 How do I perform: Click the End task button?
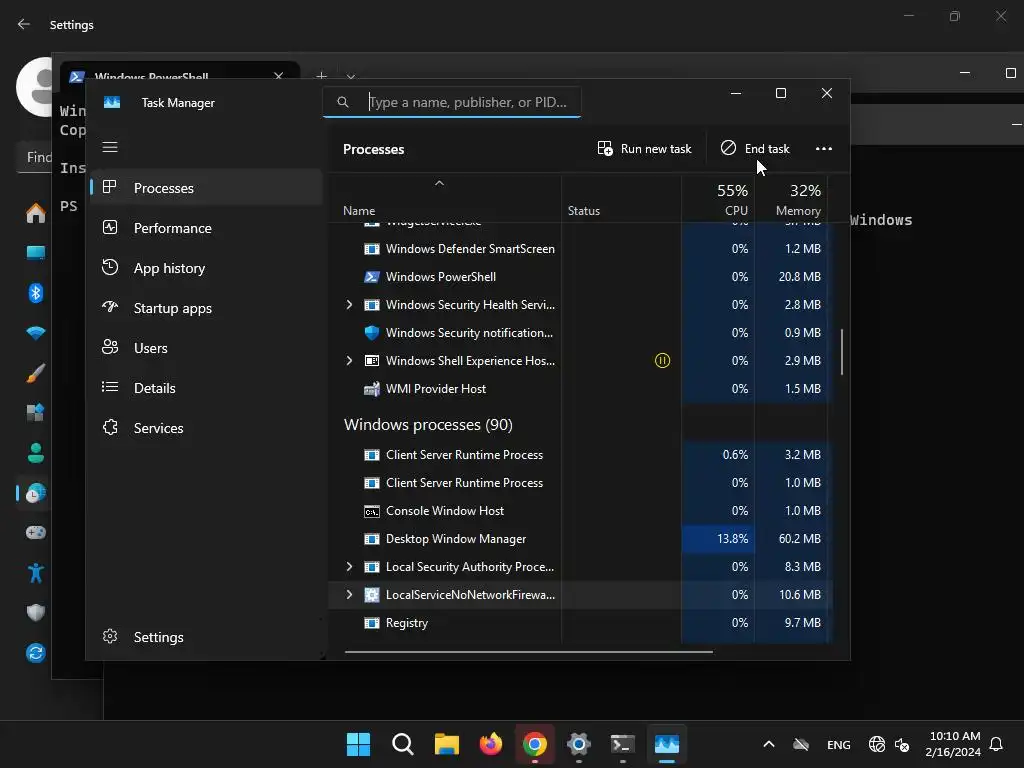click(756, 149)
